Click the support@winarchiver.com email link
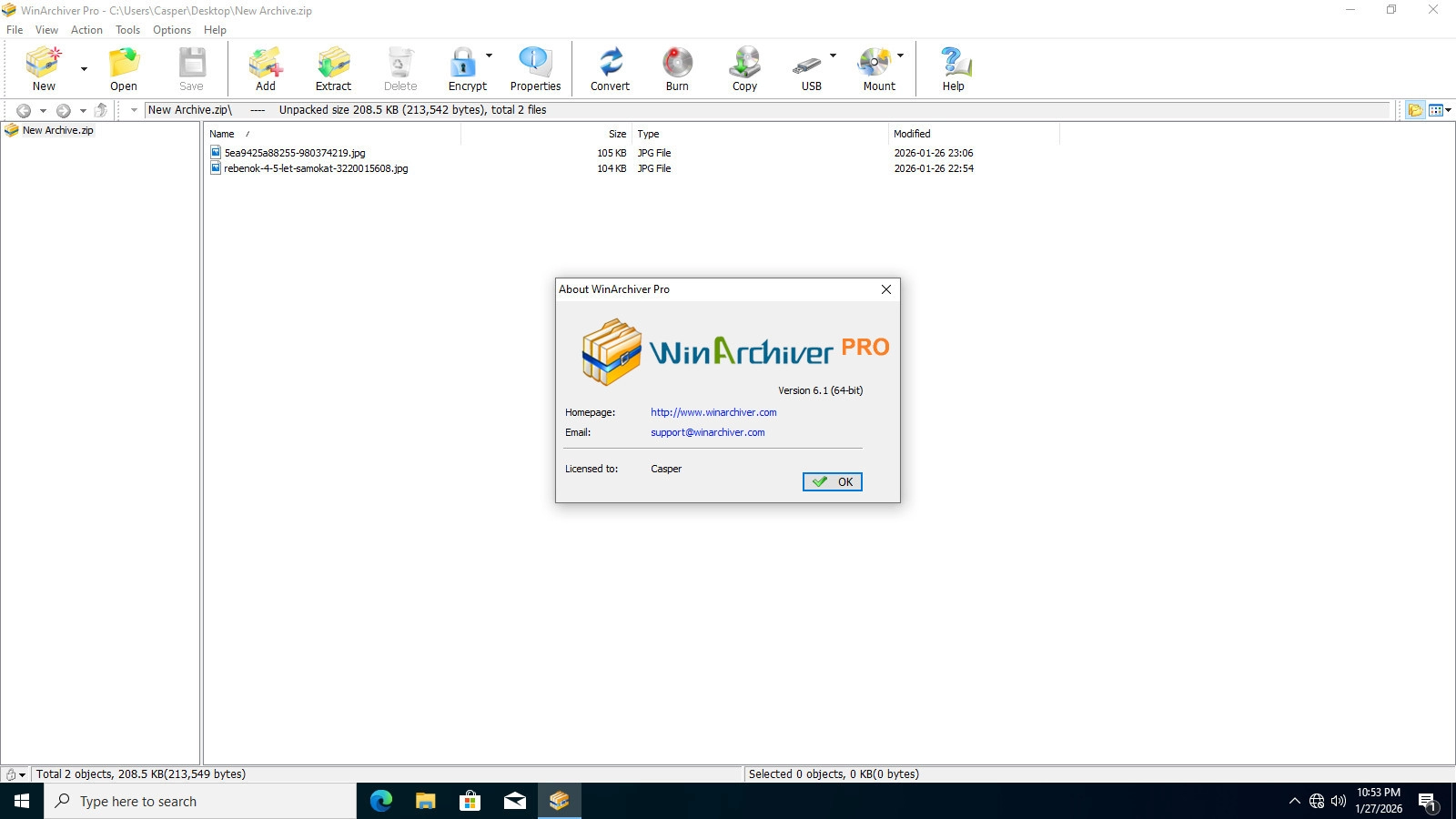Screen dimensions: 1456x819 [707, 432]
